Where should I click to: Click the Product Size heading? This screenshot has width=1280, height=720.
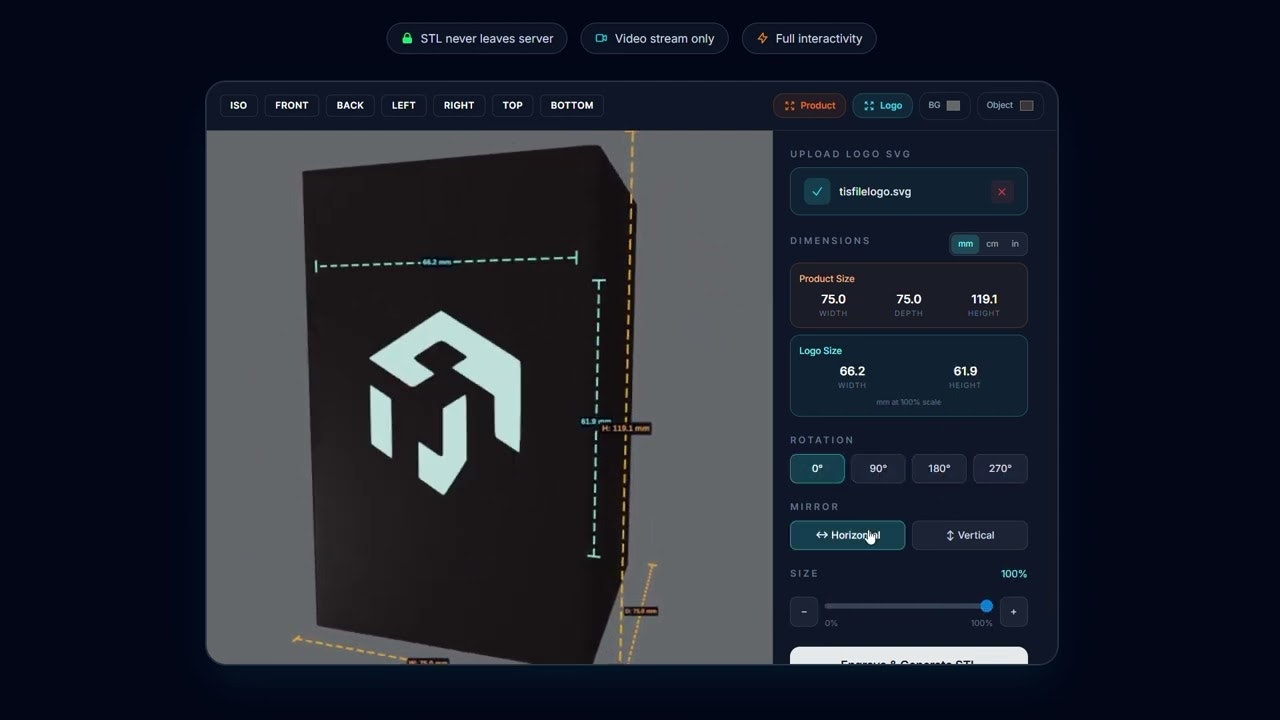tap(827, 279)
